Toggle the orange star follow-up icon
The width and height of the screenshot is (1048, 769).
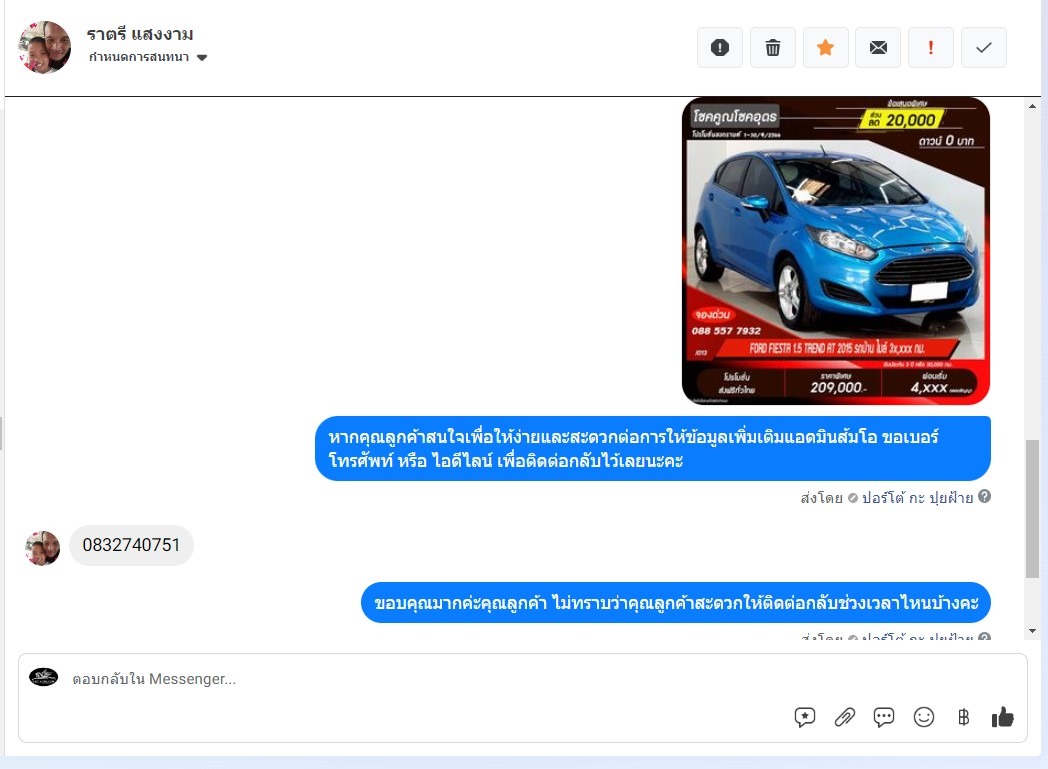825,47
